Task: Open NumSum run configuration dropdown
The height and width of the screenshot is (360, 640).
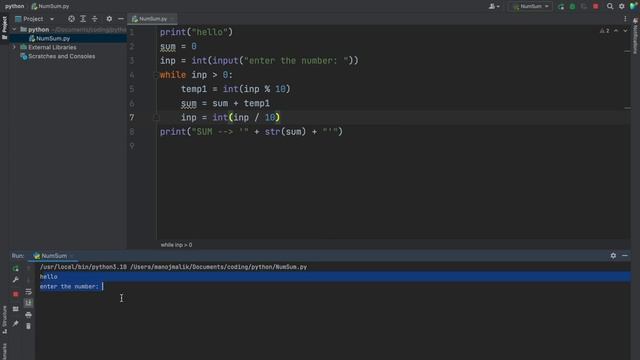Action: [531, 7]
